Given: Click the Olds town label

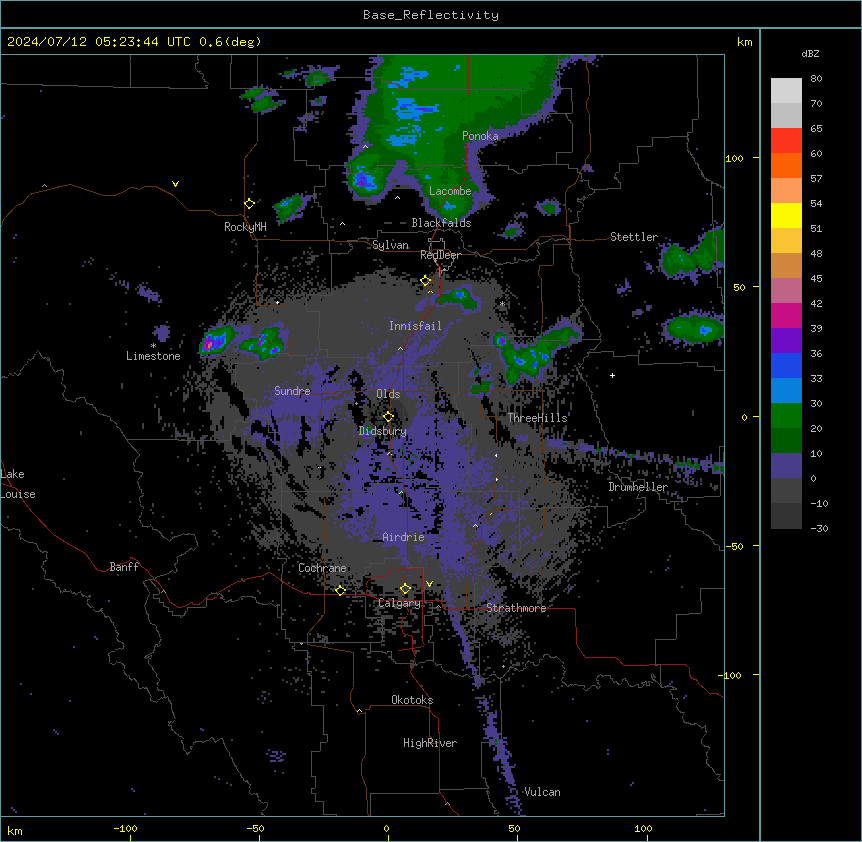Looking at the screenshot, I should pos(388,394).
